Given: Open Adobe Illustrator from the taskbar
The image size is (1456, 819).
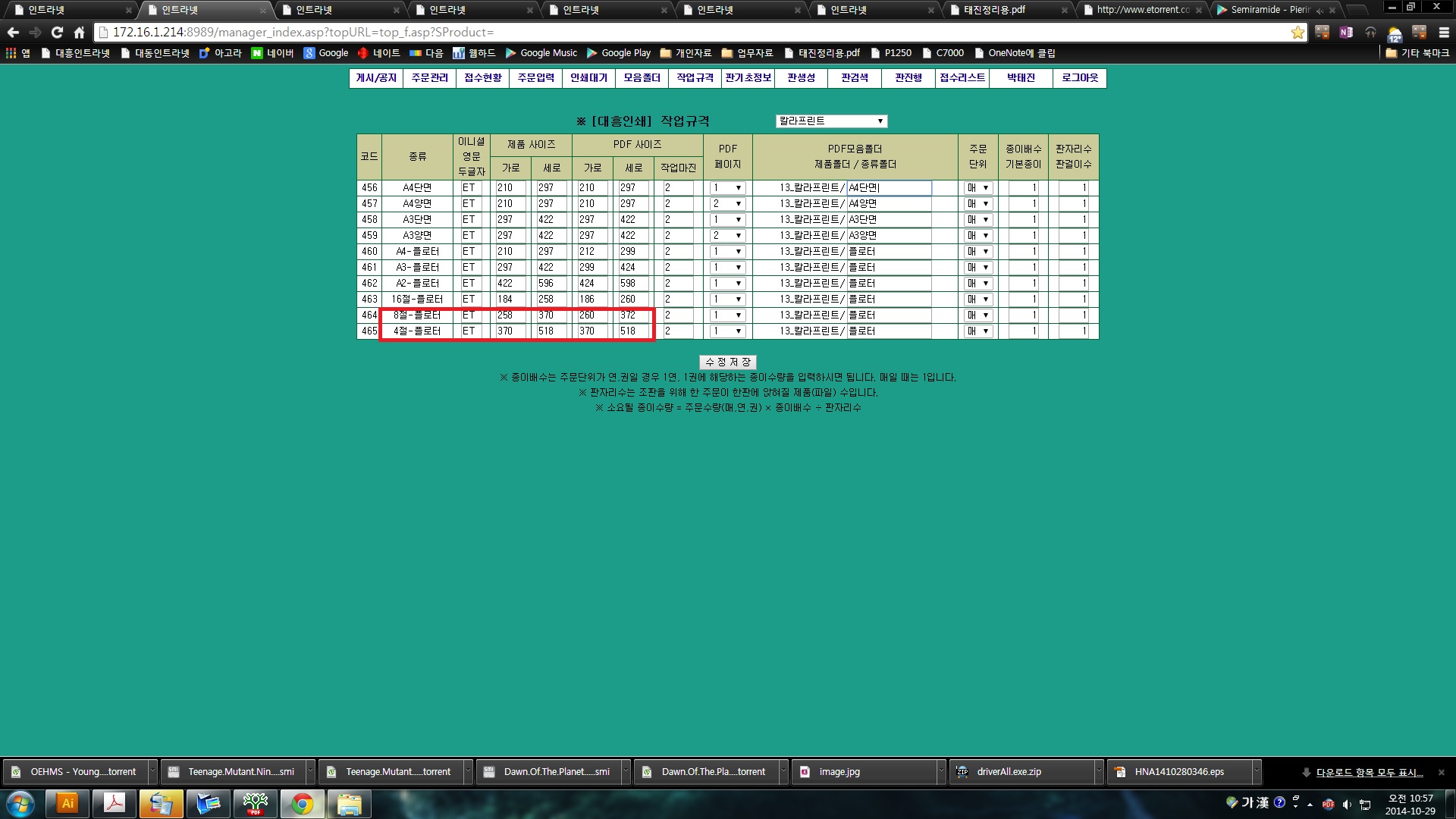Looking at the screenshot, I should point(67,803).
